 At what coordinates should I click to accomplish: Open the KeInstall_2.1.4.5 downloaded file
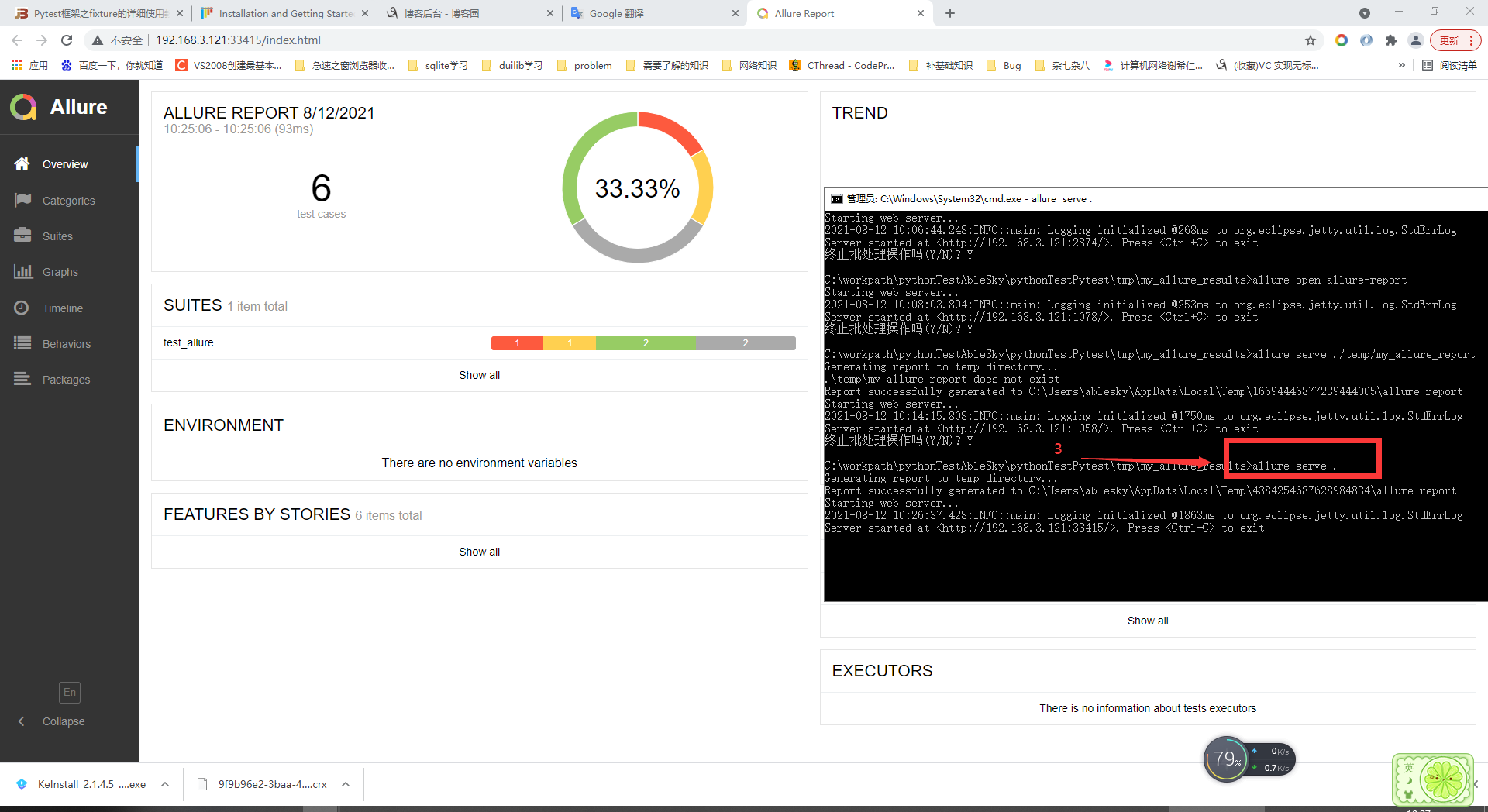pyautogui.click(x=81, y=784)
